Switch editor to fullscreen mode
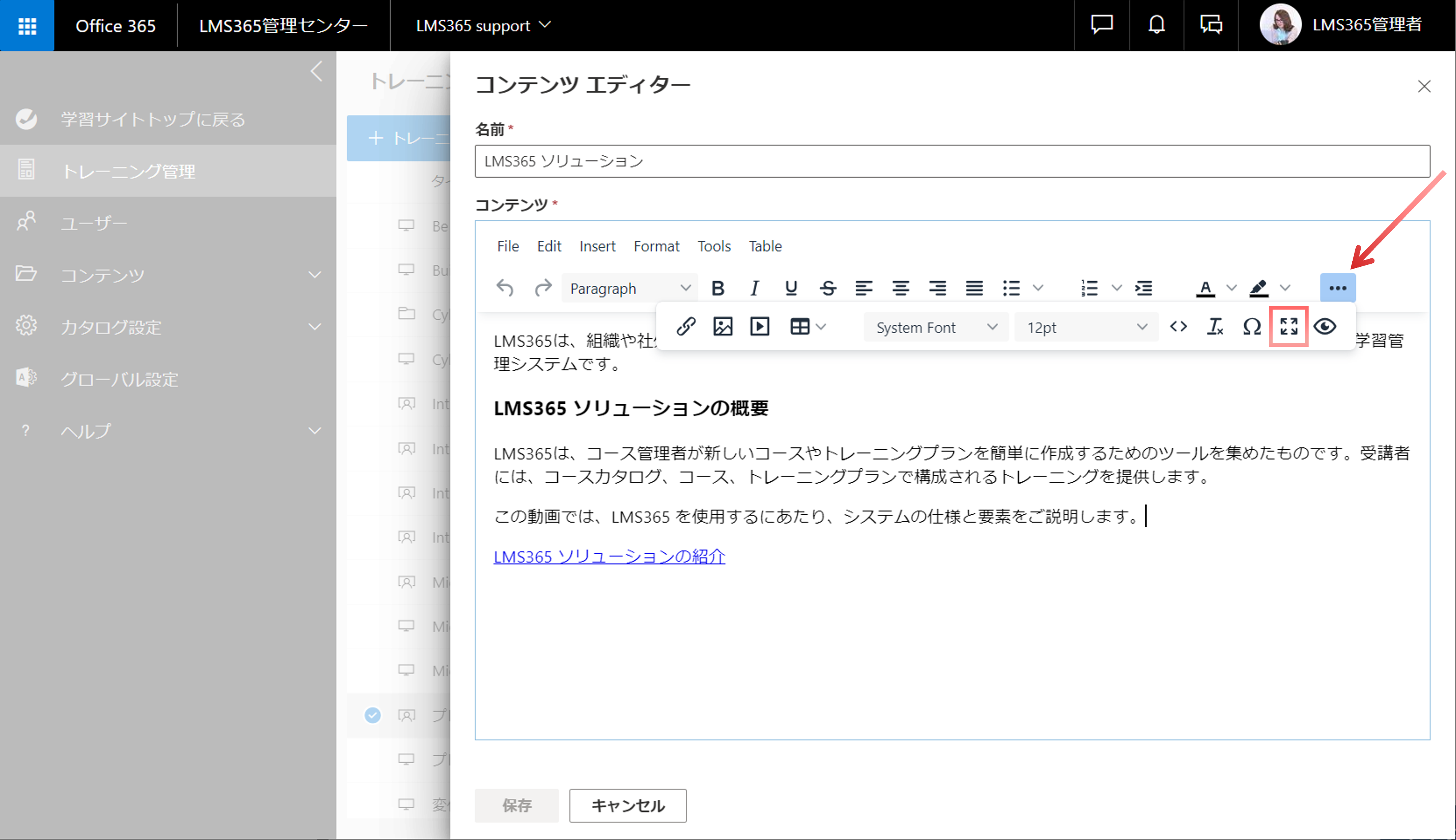 point(1289,327)
